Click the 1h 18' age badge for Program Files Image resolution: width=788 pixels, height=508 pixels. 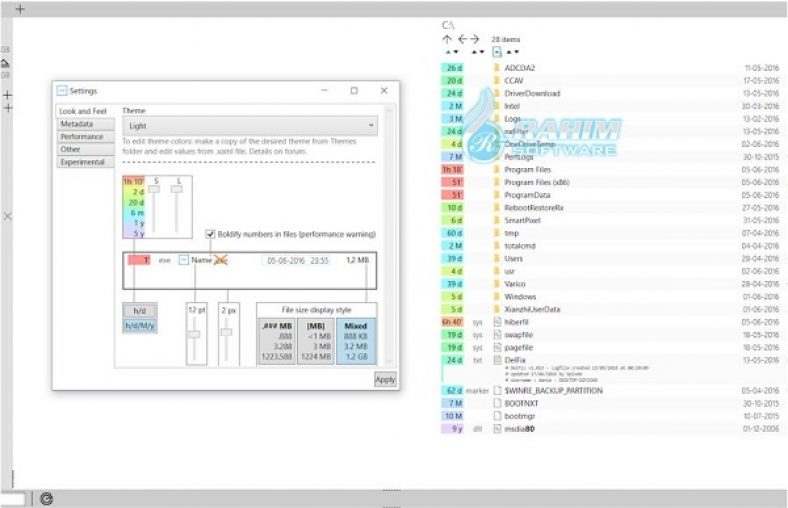[452, 169]
